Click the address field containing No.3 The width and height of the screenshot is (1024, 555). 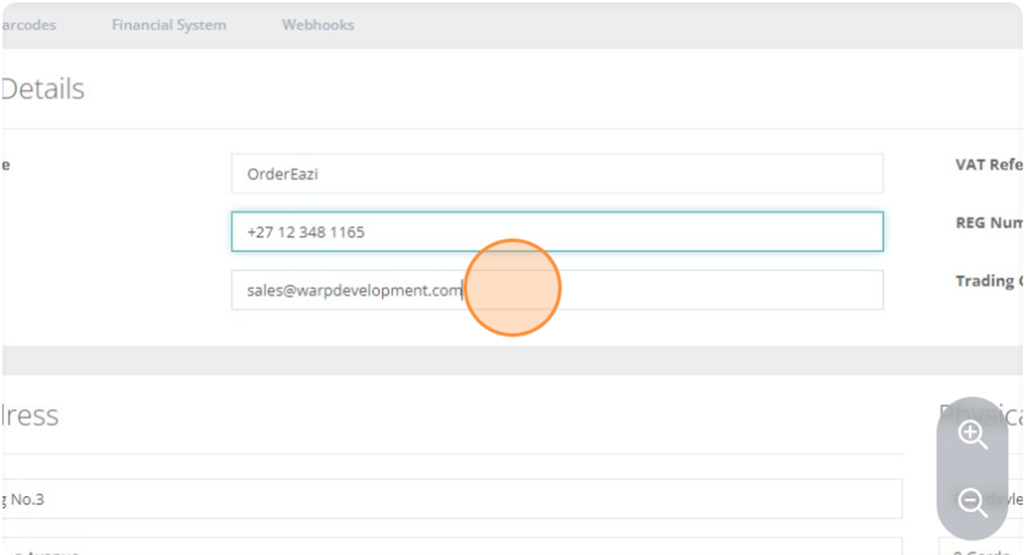point(452,499)
